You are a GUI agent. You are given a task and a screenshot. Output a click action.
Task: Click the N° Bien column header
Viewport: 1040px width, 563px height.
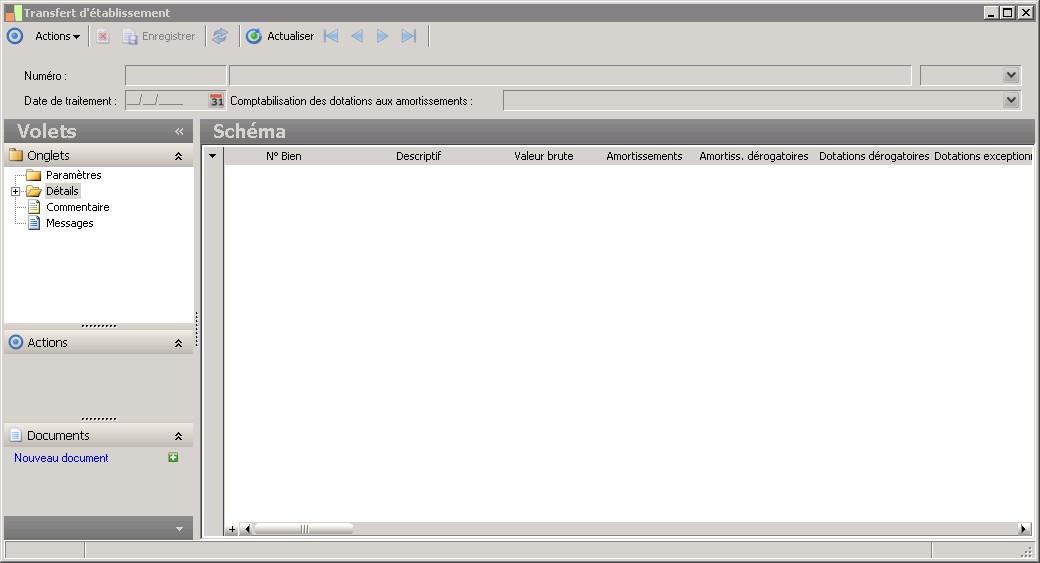(x=284, y=156)
